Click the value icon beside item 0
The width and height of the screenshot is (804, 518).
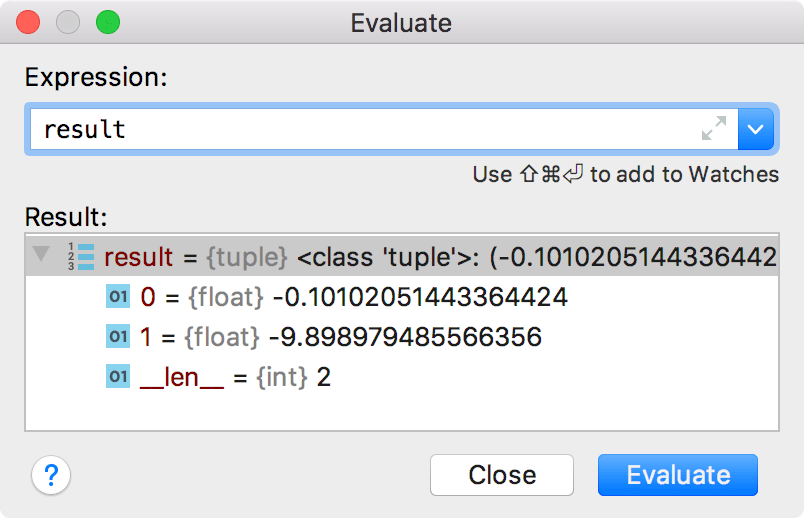click(118, 296)
